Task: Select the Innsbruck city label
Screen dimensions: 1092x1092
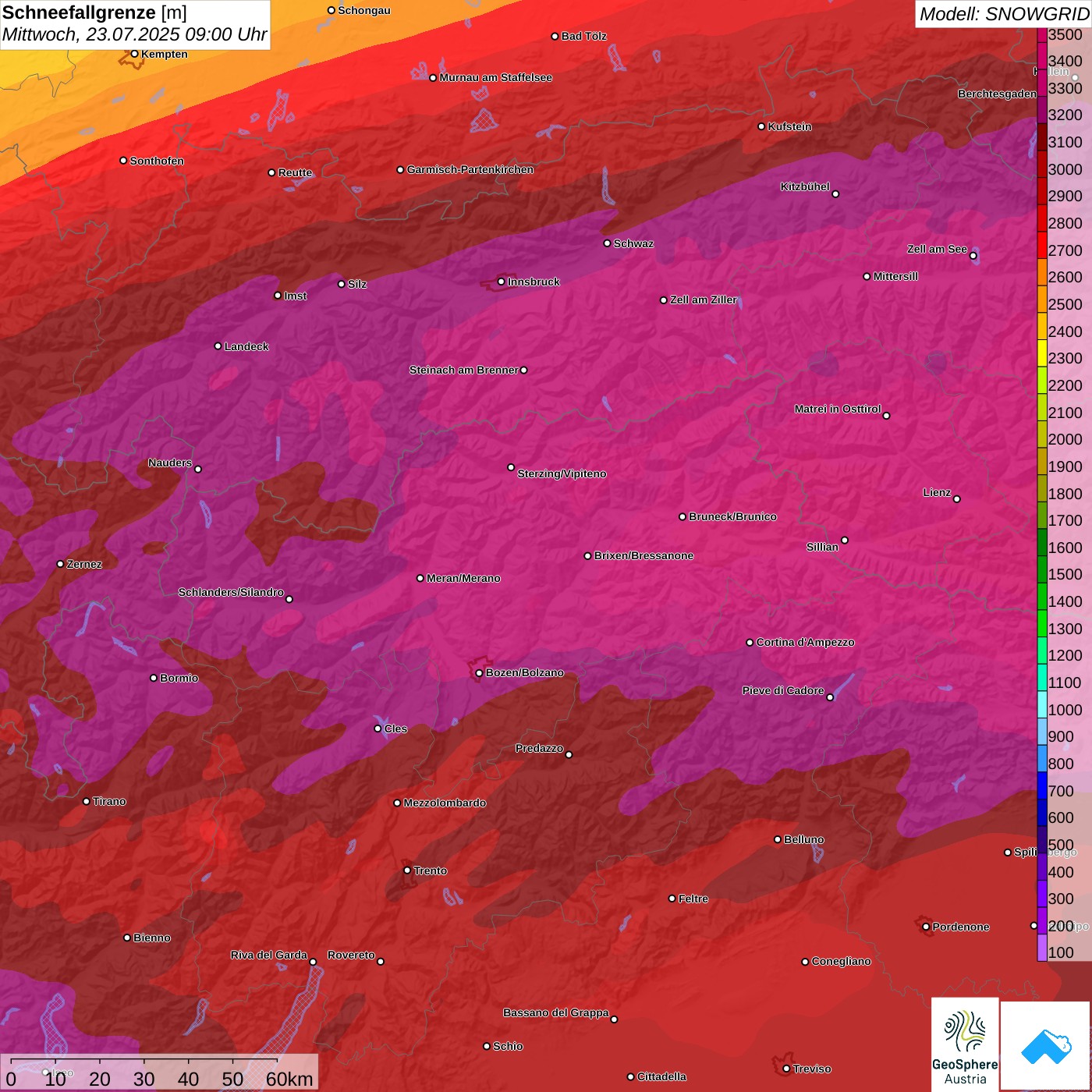Action: pyautogui.click(x=534, y=282)
